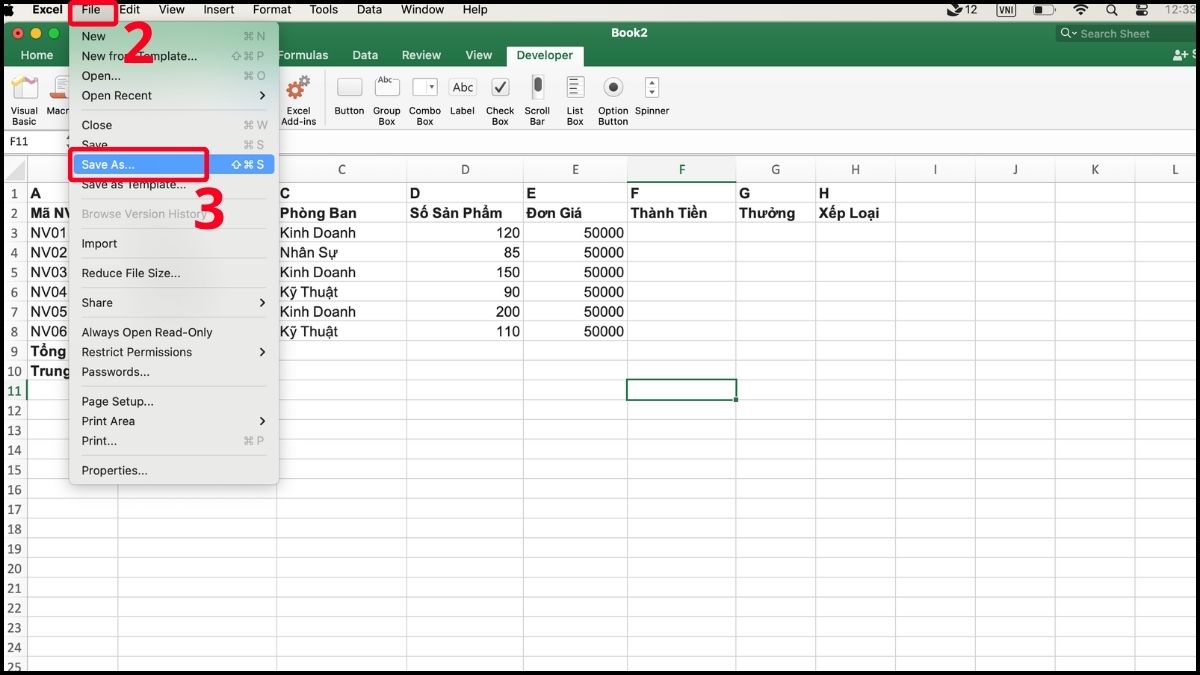Open Control Center in menu bar
The width and height of the screenshot is (1200, 675).
[1140, 9]
